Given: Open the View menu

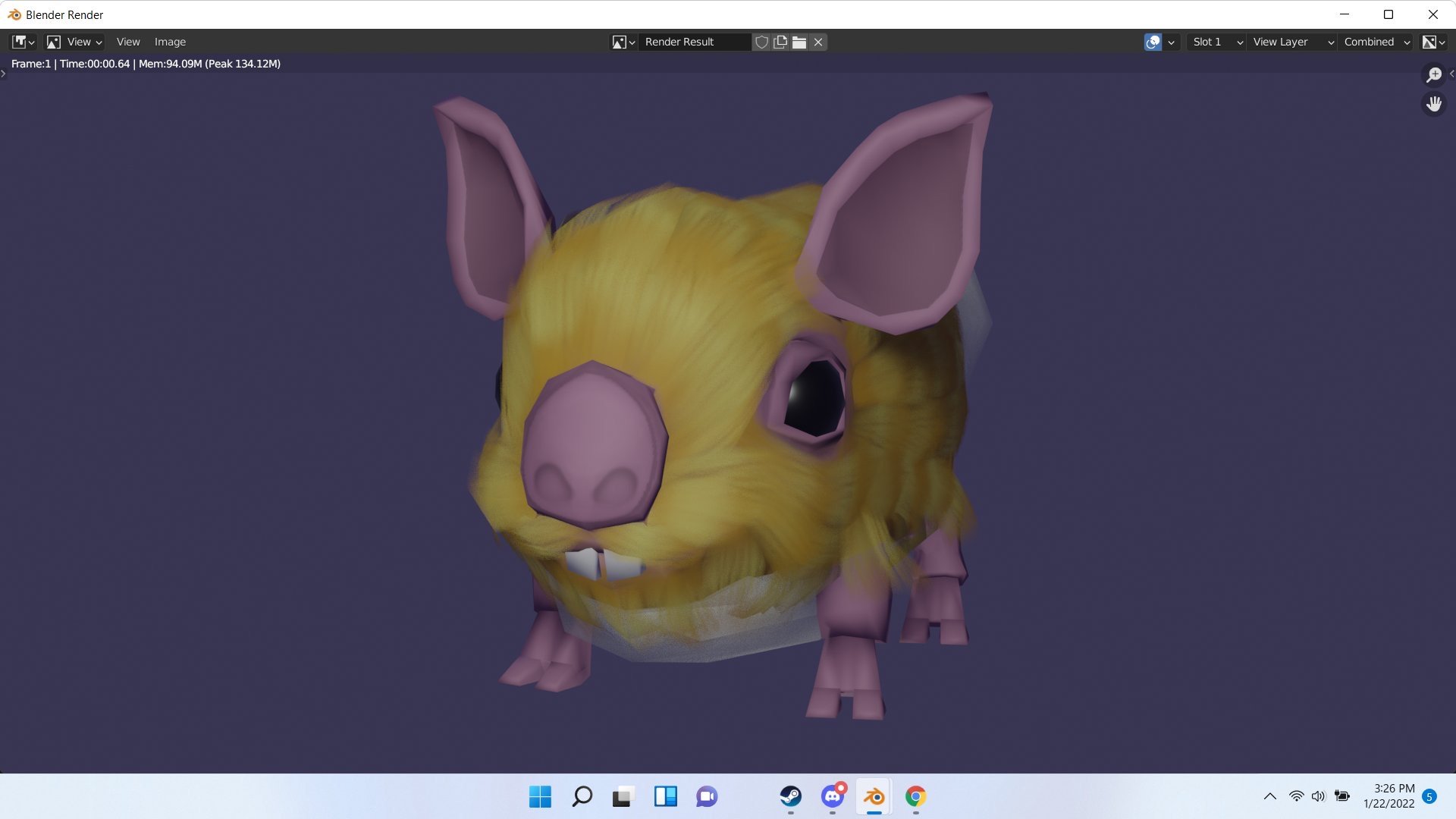Looking at the screenshot, I should click(x=127, y=42).
